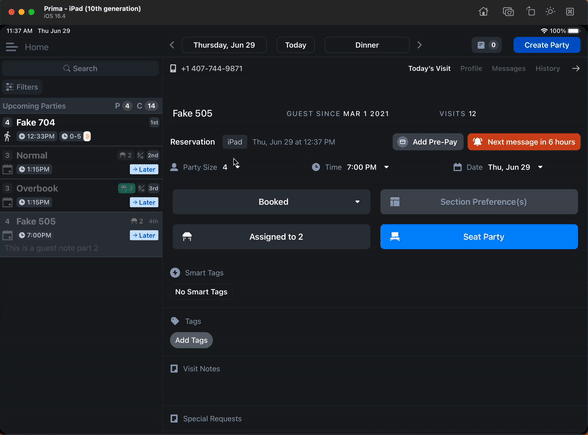The height and width of the screenshot is (435, 588).
Task: Click the Later badge on Normal
Action: (x=144, y=169)
